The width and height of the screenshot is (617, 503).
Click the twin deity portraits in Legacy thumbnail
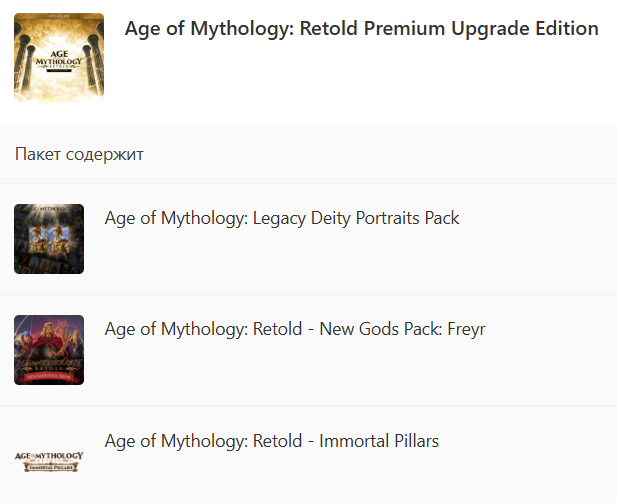49,239
